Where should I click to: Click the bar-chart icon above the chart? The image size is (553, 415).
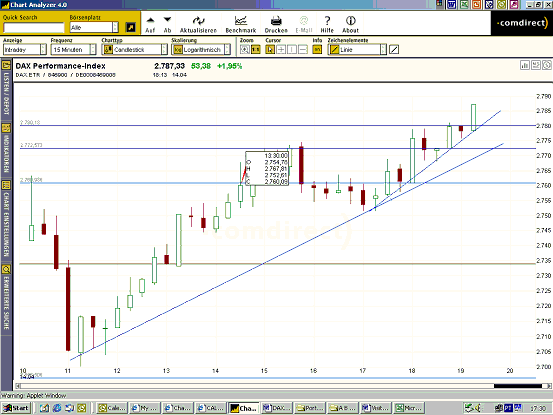[525, 65]
